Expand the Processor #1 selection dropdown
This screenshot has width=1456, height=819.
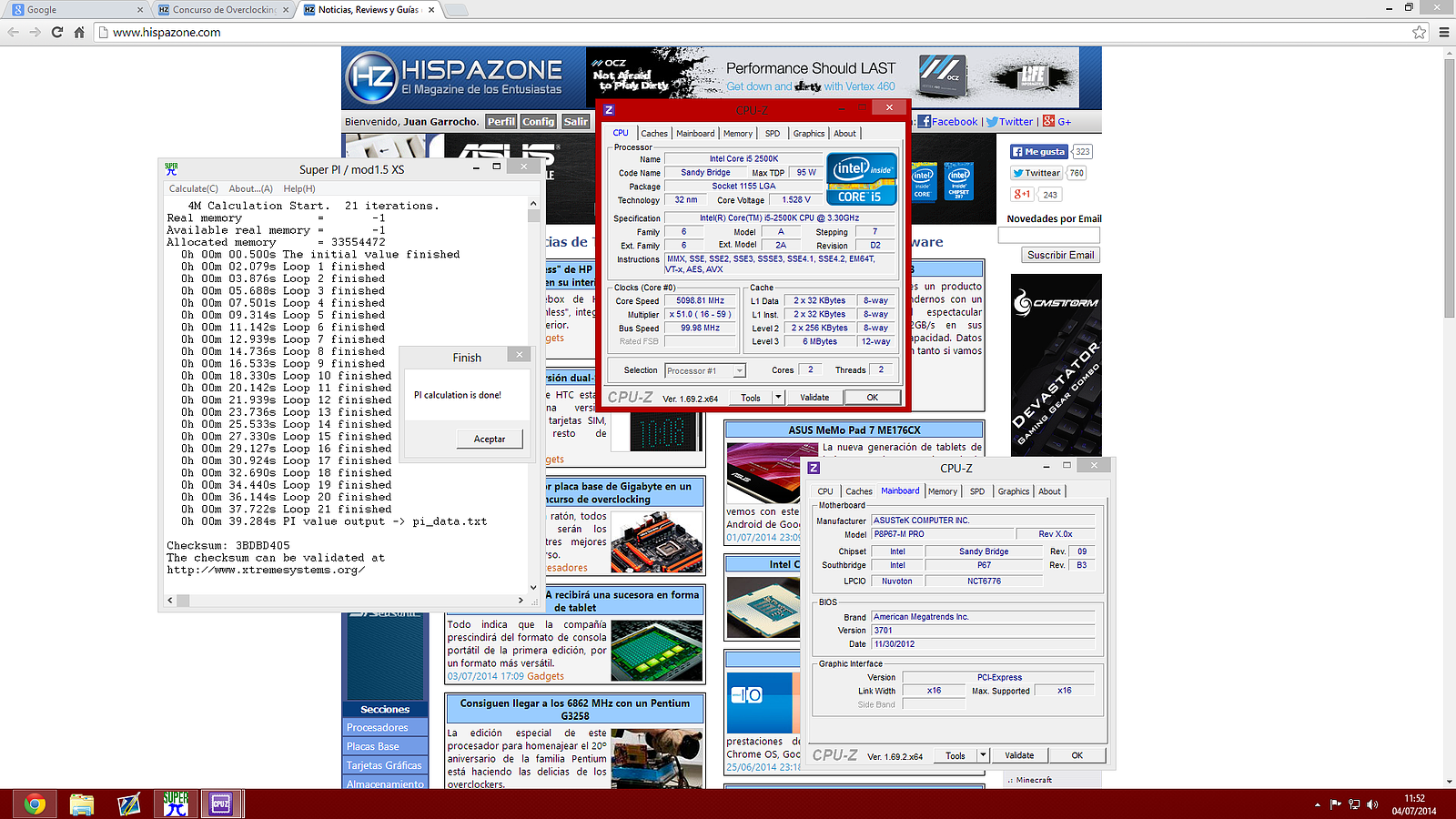[739, 371]
